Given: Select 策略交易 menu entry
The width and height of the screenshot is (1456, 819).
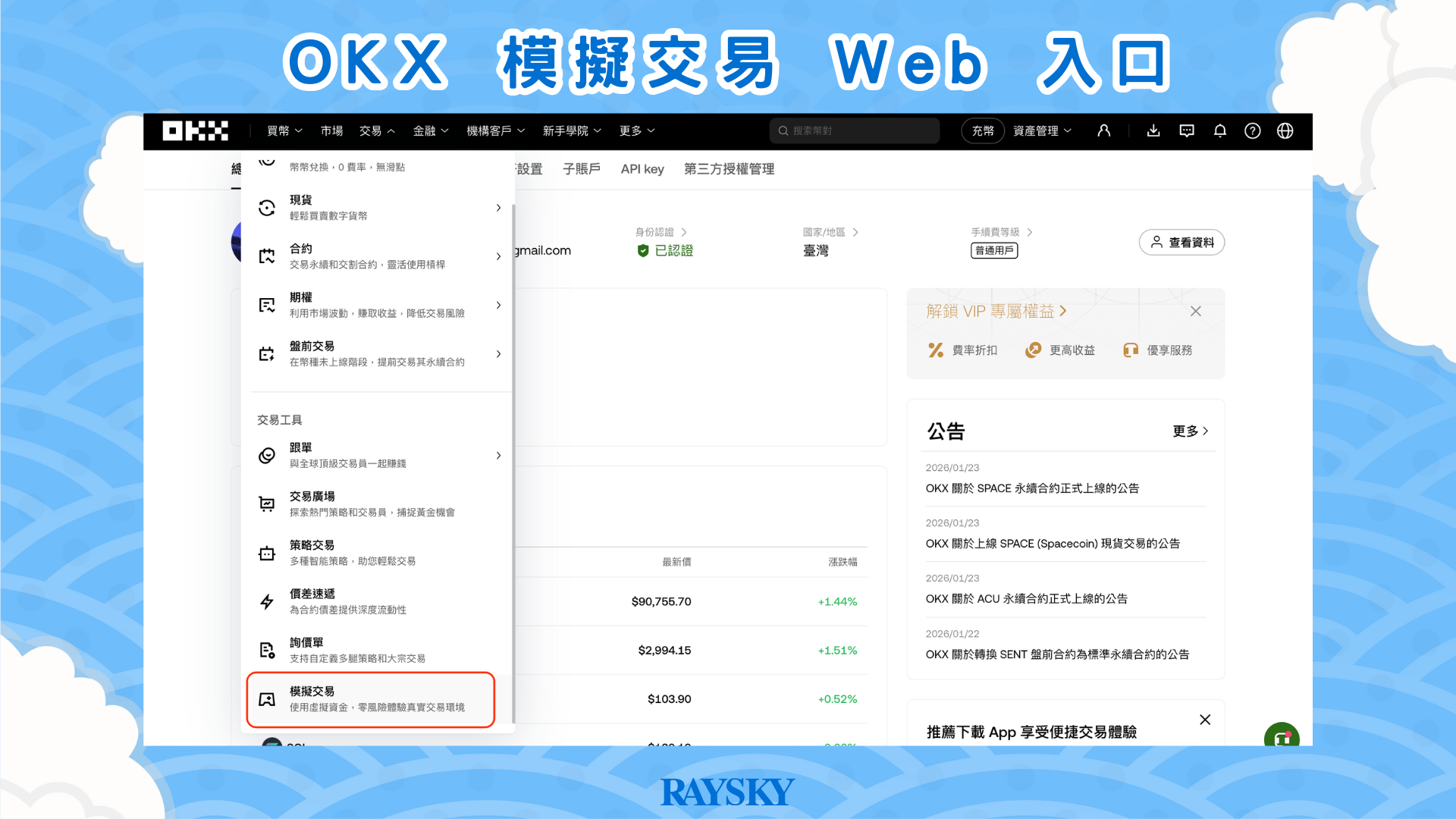Looking at the screenshot, I should pos(377,553).
